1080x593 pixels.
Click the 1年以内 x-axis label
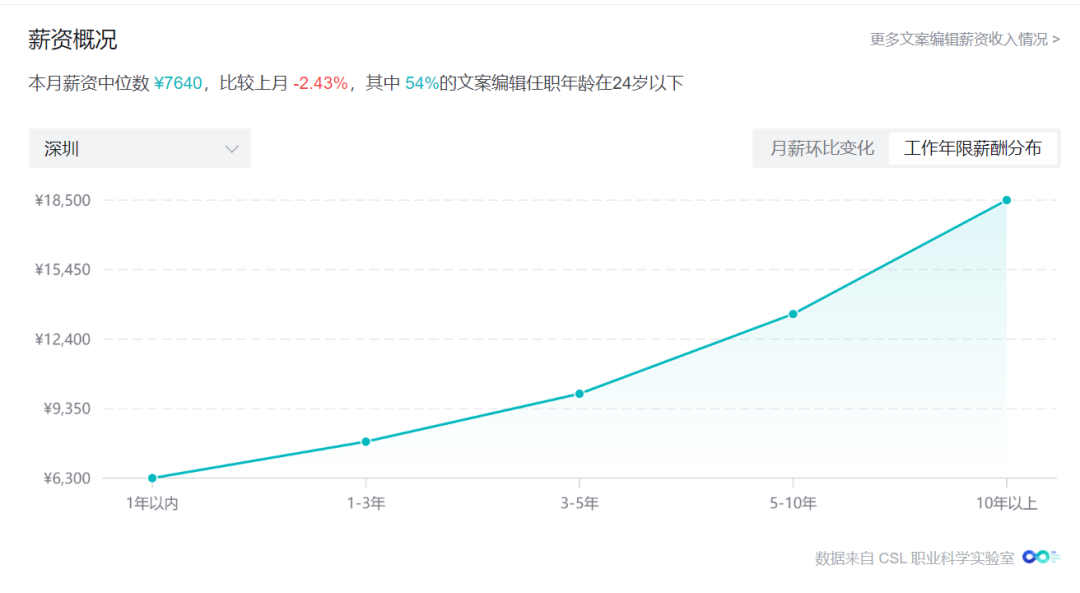[152, 504]
